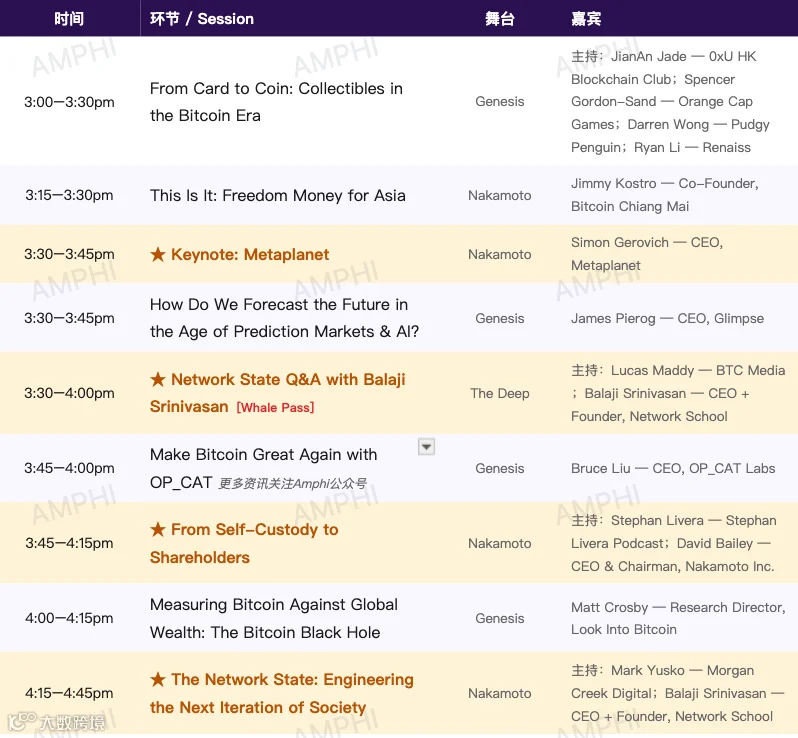Click Keynote: Metaplanet session title
This screenshot has height=738, width=798.
[x=250, y=254]
